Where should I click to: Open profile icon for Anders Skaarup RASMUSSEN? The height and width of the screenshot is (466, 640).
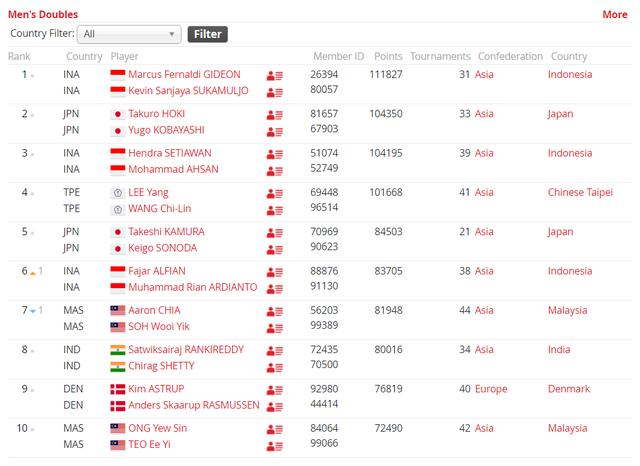point(275,407)
